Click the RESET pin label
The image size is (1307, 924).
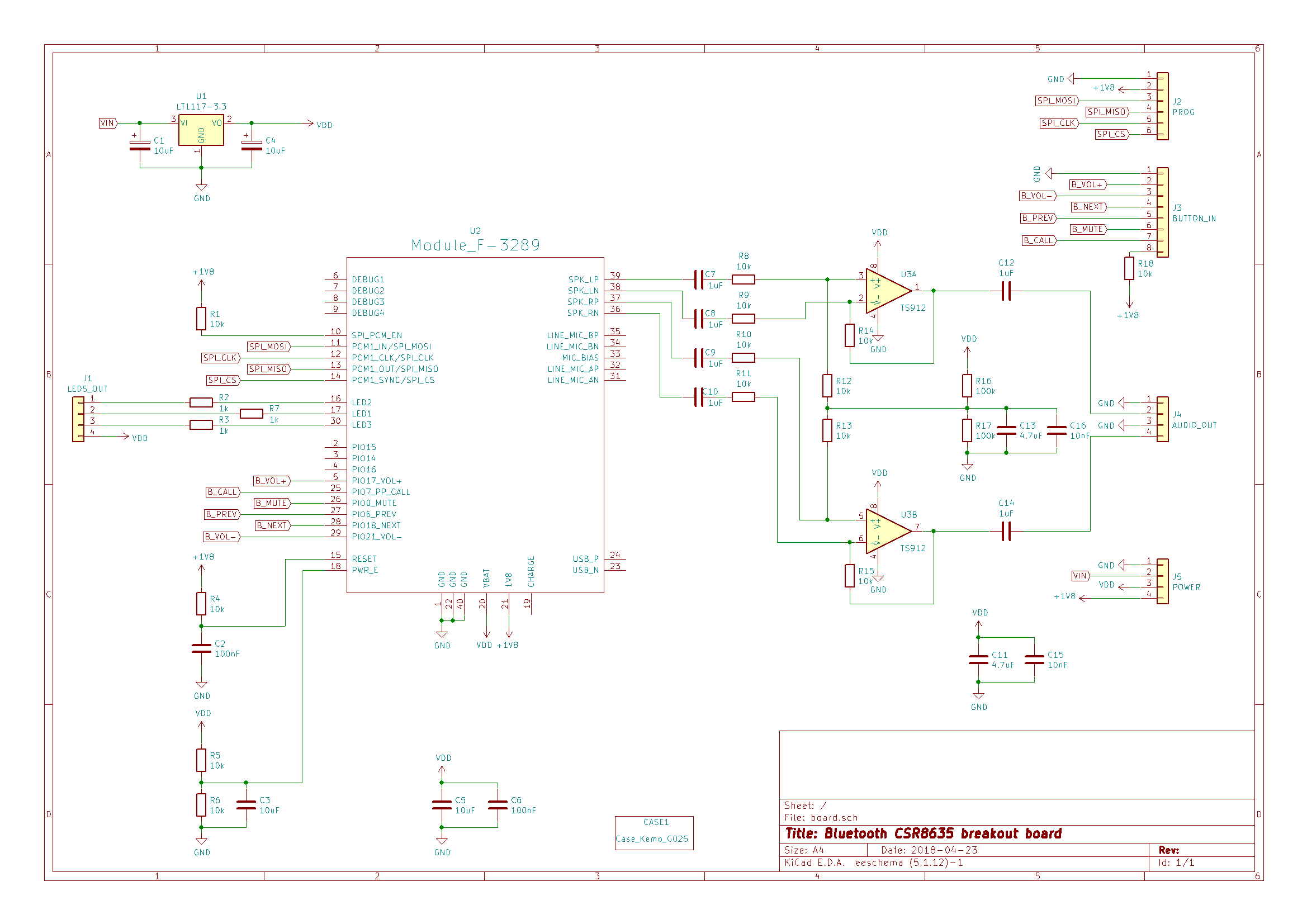364,559
